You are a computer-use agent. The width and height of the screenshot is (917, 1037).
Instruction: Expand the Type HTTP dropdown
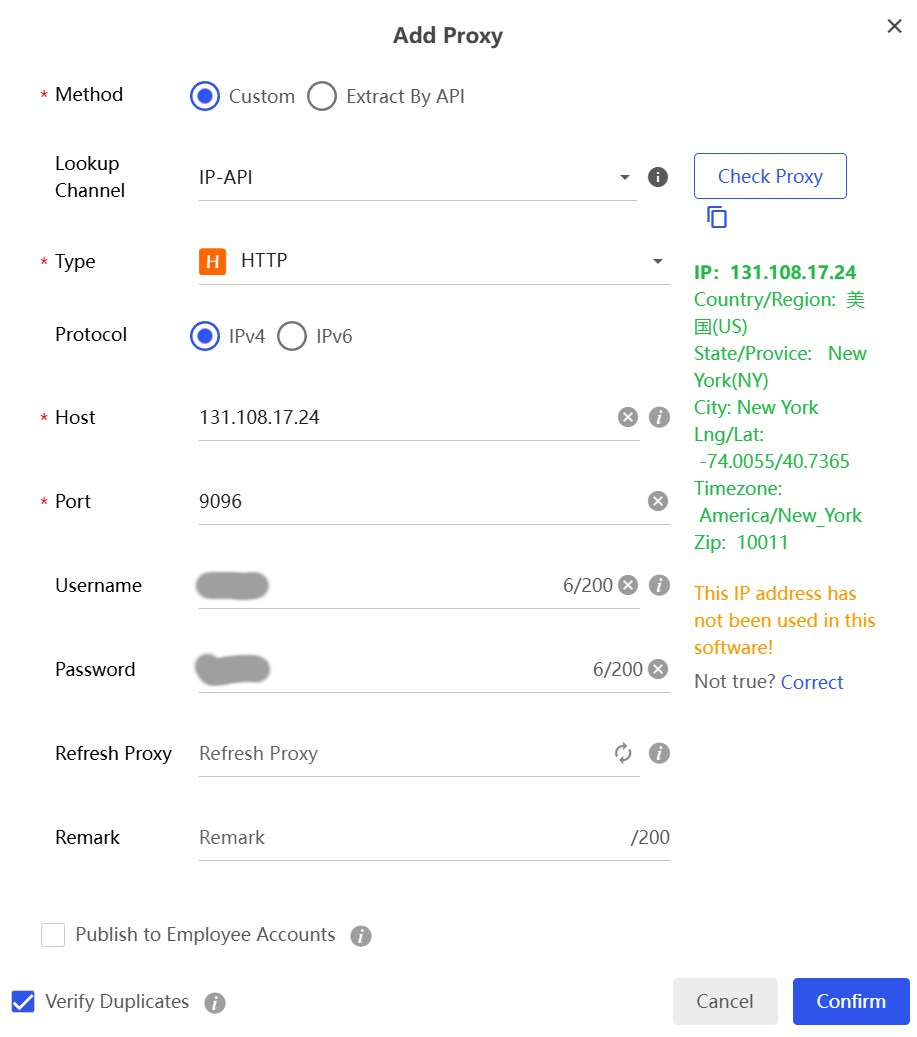434,261
